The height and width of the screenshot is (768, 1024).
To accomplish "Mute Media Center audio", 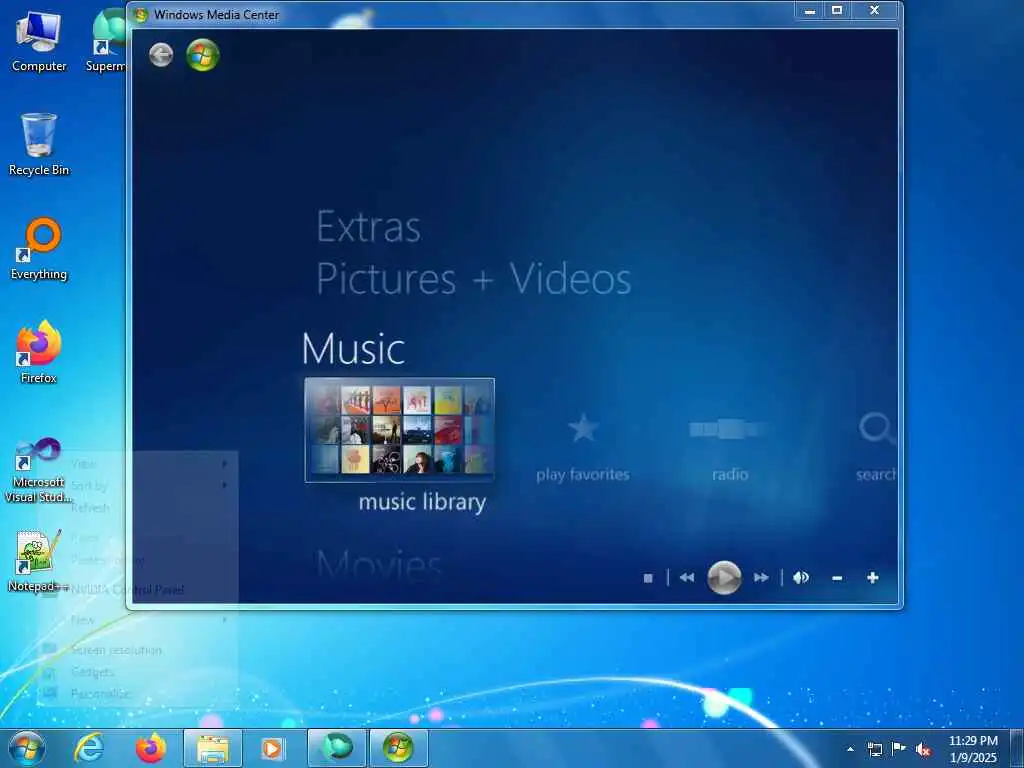I will (801, 577).
